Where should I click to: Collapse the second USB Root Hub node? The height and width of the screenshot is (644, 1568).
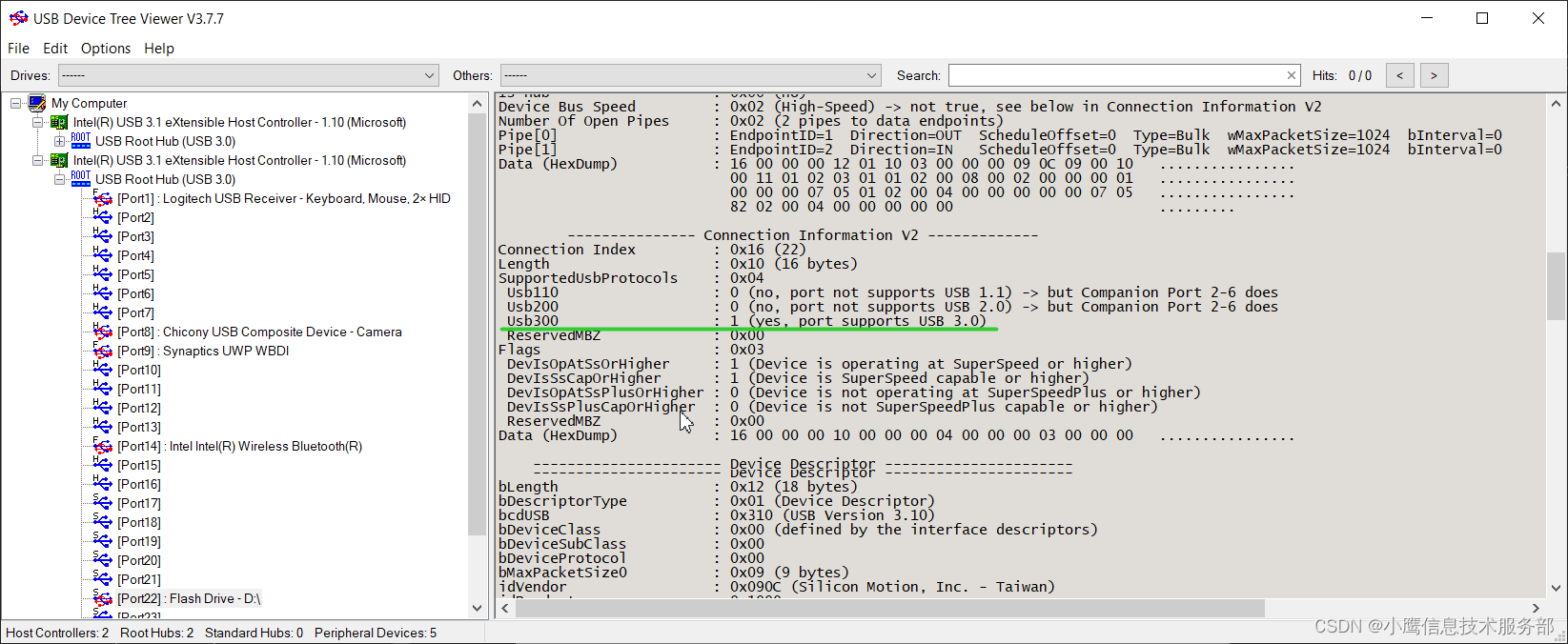click(x=59, y=179)
